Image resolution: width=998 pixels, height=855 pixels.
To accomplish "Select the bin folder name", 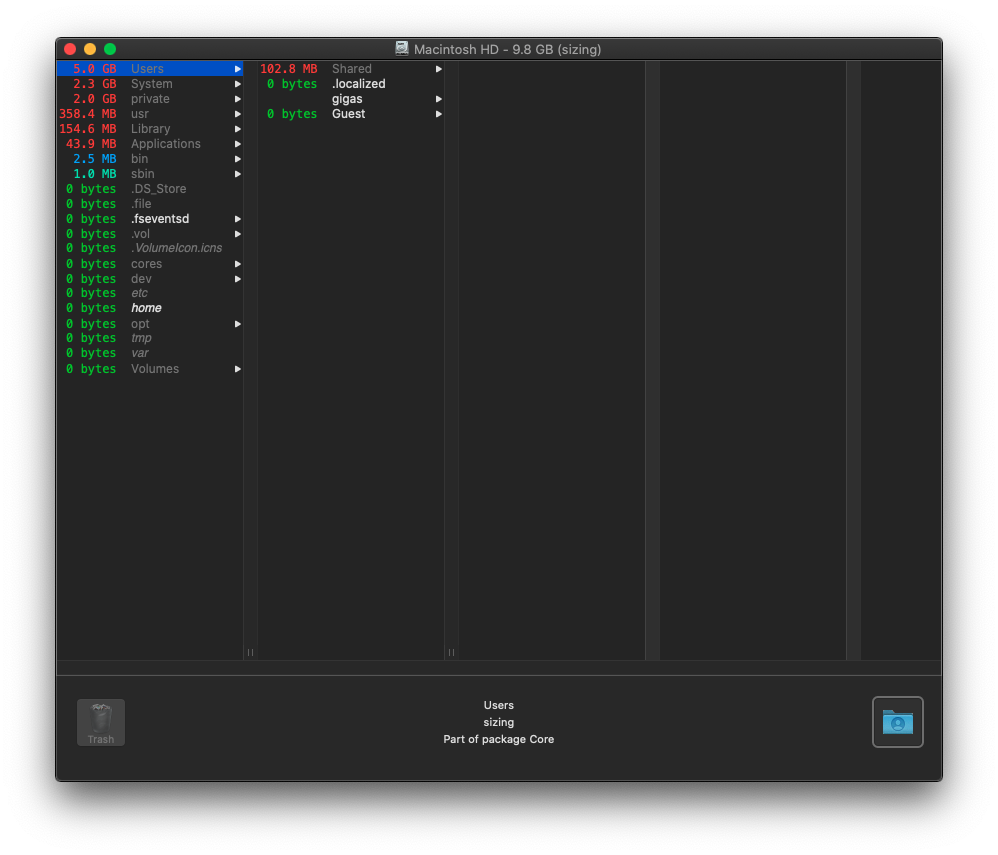I will (139, 159).
